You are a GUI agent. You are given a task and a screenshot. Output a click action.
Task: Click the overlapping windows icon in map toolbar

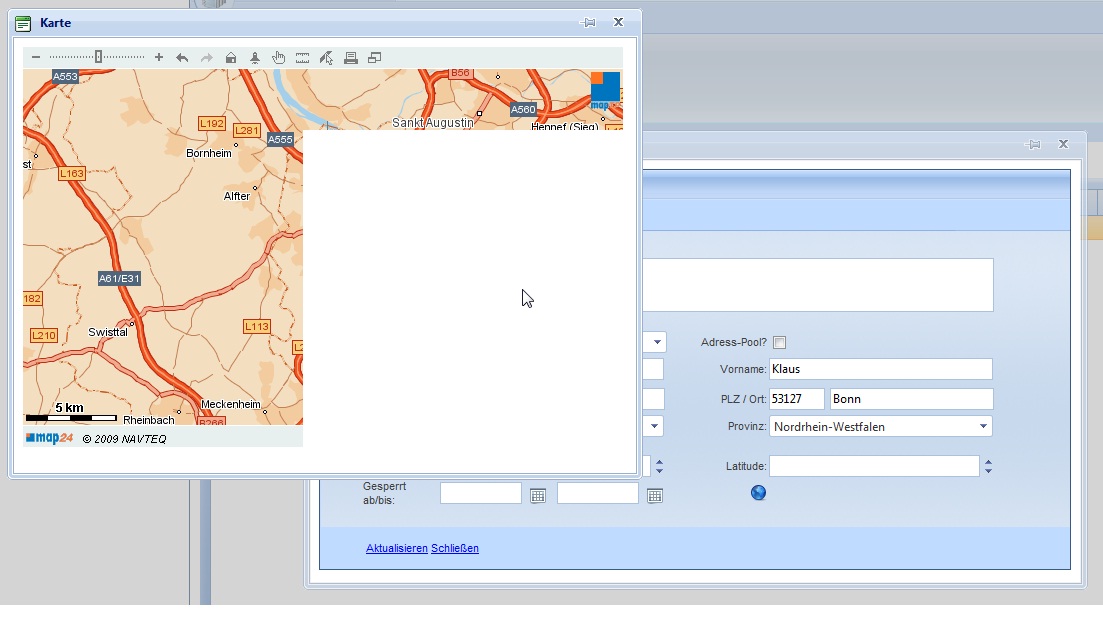pyautogui.click(x=375, y=58)
